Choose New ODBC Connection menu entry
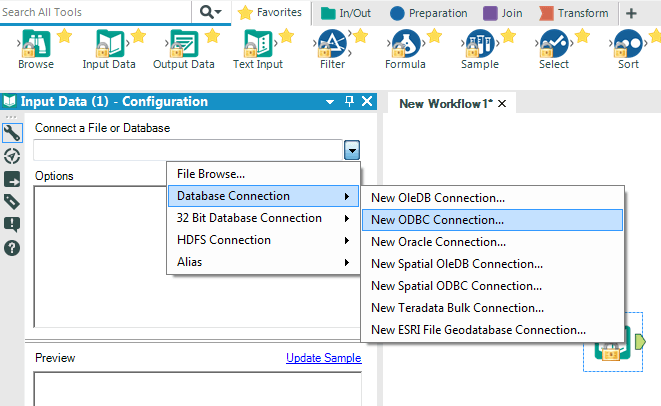This screenshot has width=661, height=406. point(437,220)
